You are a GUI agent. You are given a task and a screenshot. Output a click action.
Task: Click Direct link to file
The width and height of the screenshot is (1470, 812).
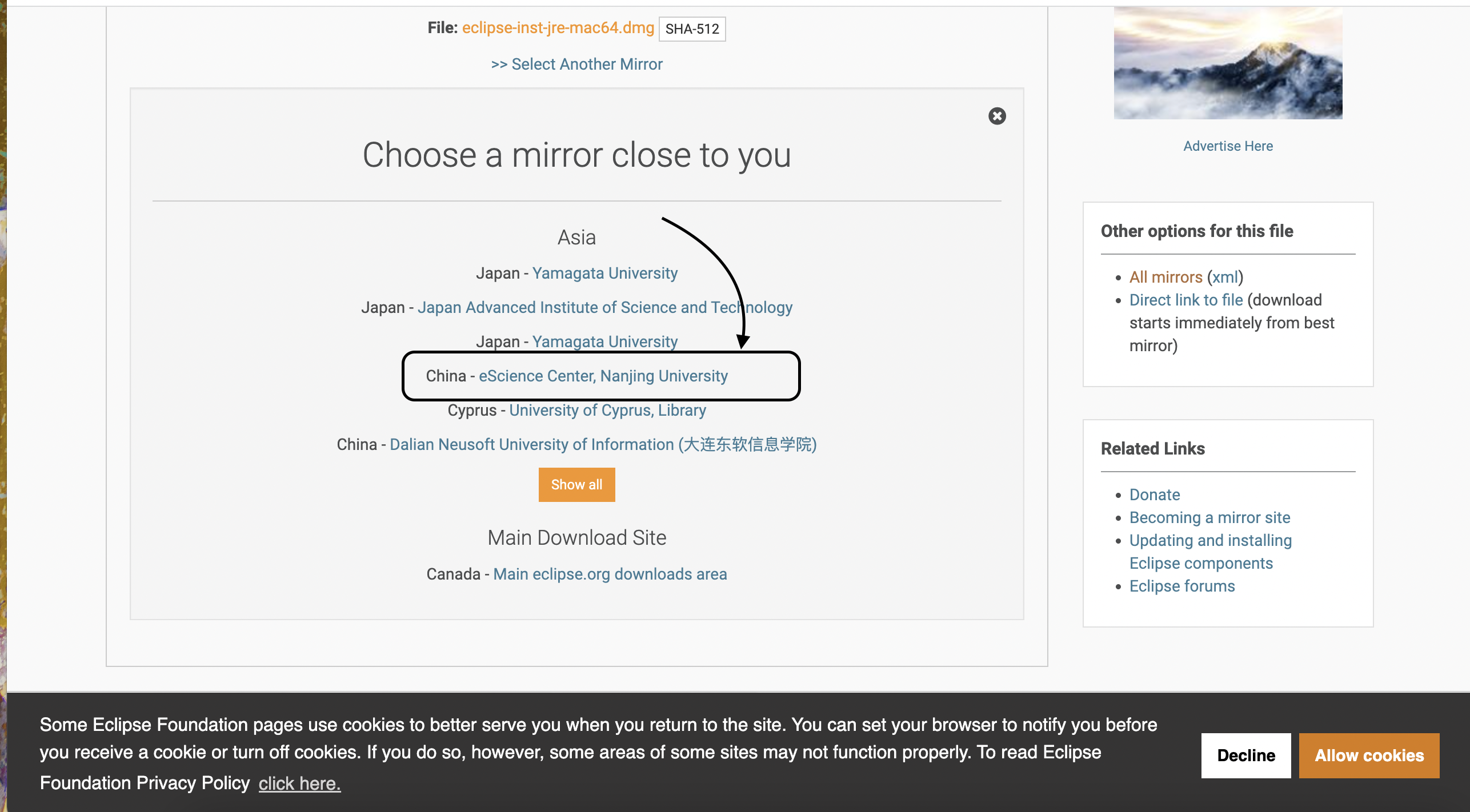pos(1186,300)
